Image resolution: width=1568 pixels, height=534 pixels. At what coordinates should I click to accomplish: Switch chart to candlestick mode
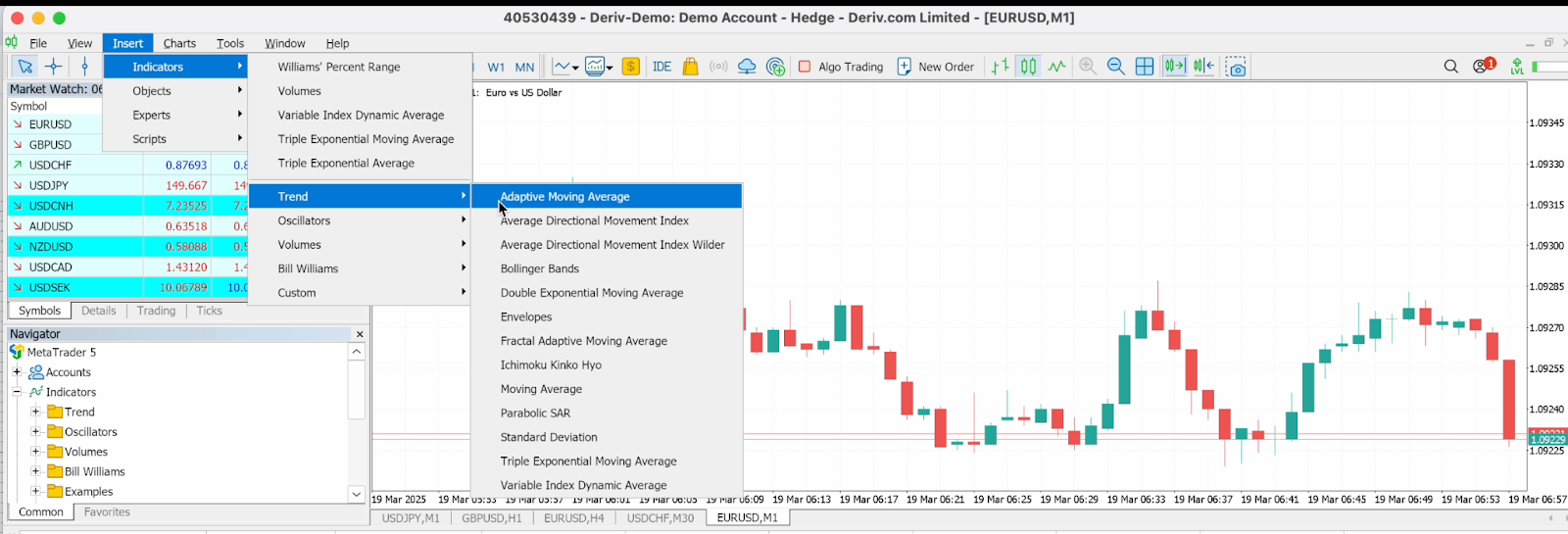click(1028, 67)
